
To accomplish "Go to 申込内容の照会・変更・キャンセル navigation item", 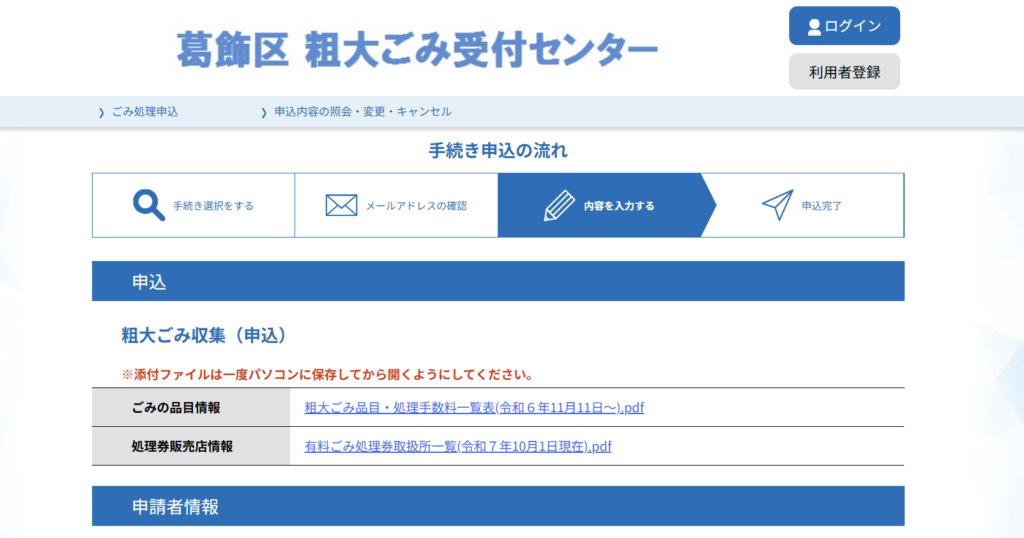I will click(363, 112).
